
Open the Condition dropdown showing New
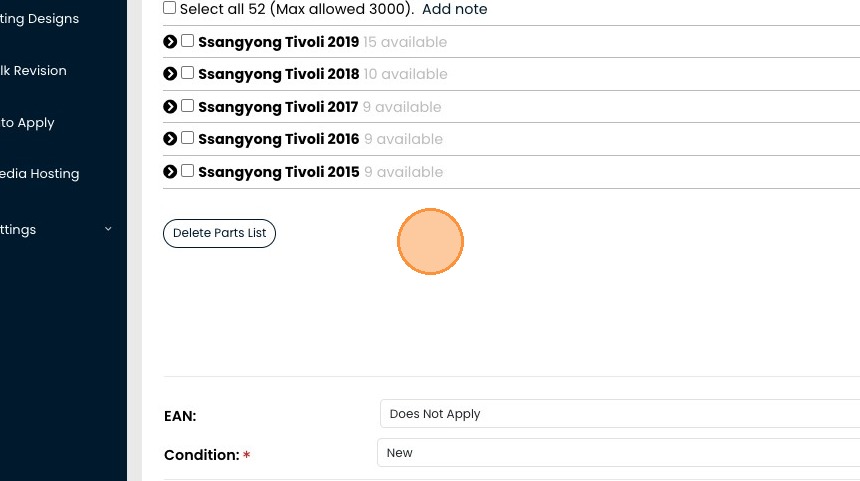(618, 453)
